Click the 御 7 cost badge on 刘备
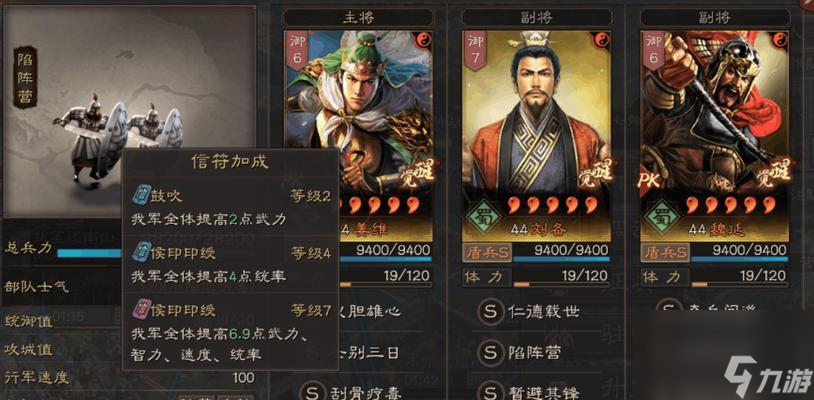The image size is (814, 400). pyautogui.click(x=474, y=50)
